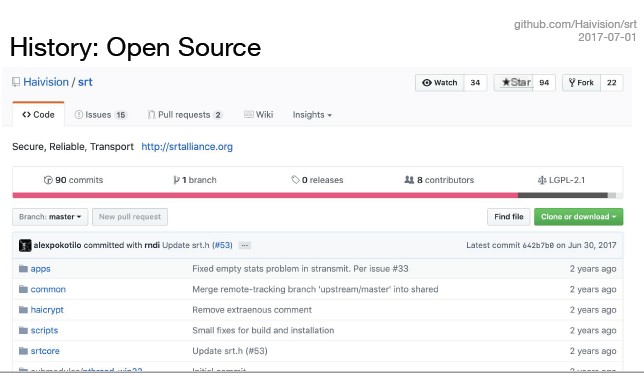Image resolution: width=644 pixels, height=373 pixels.
Task: Click the commits history clock icon
Action: [x=48, y=180]
